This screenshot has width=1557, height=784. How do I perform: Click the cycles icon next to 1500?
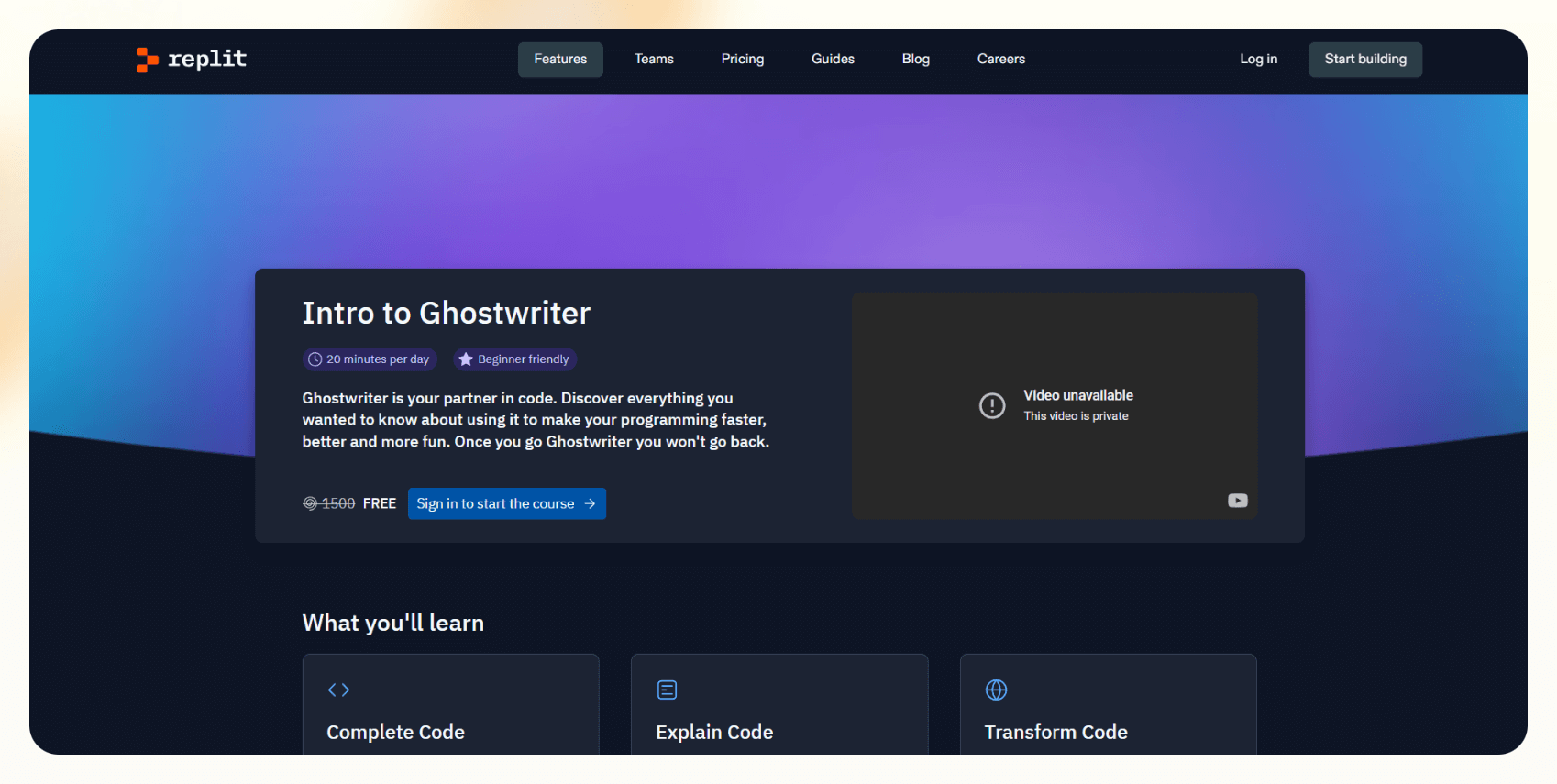tap(310, 503)
